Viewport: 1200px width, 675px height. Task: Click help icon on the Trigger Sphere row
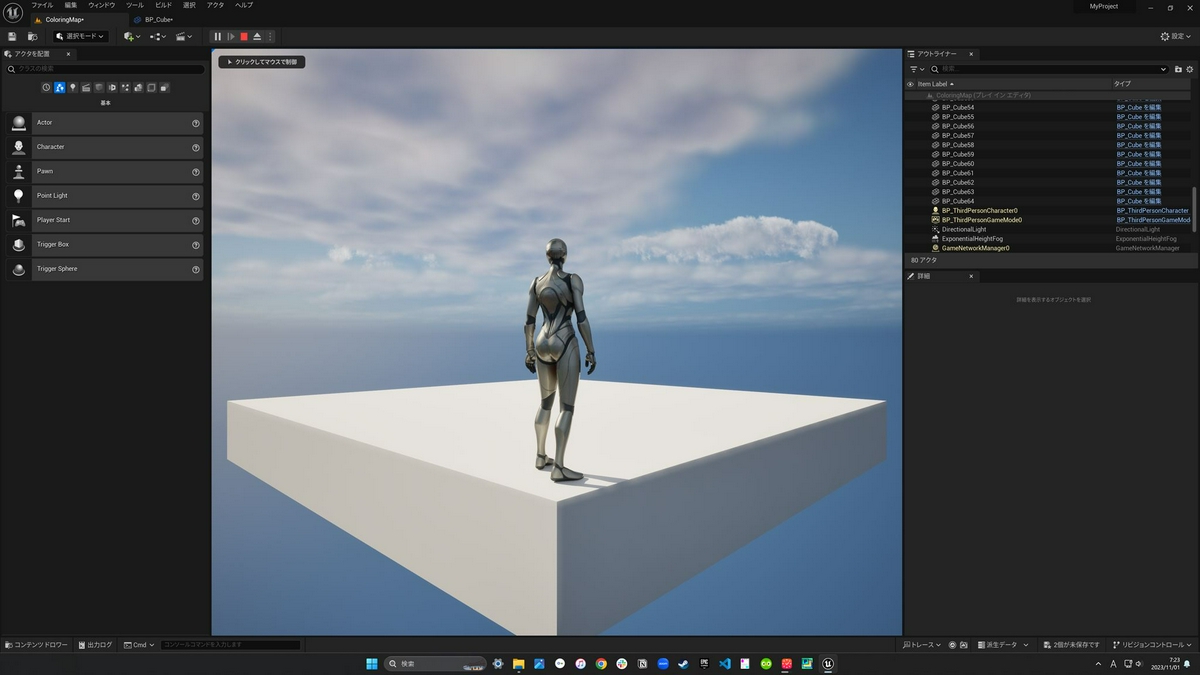coord(196,269)
